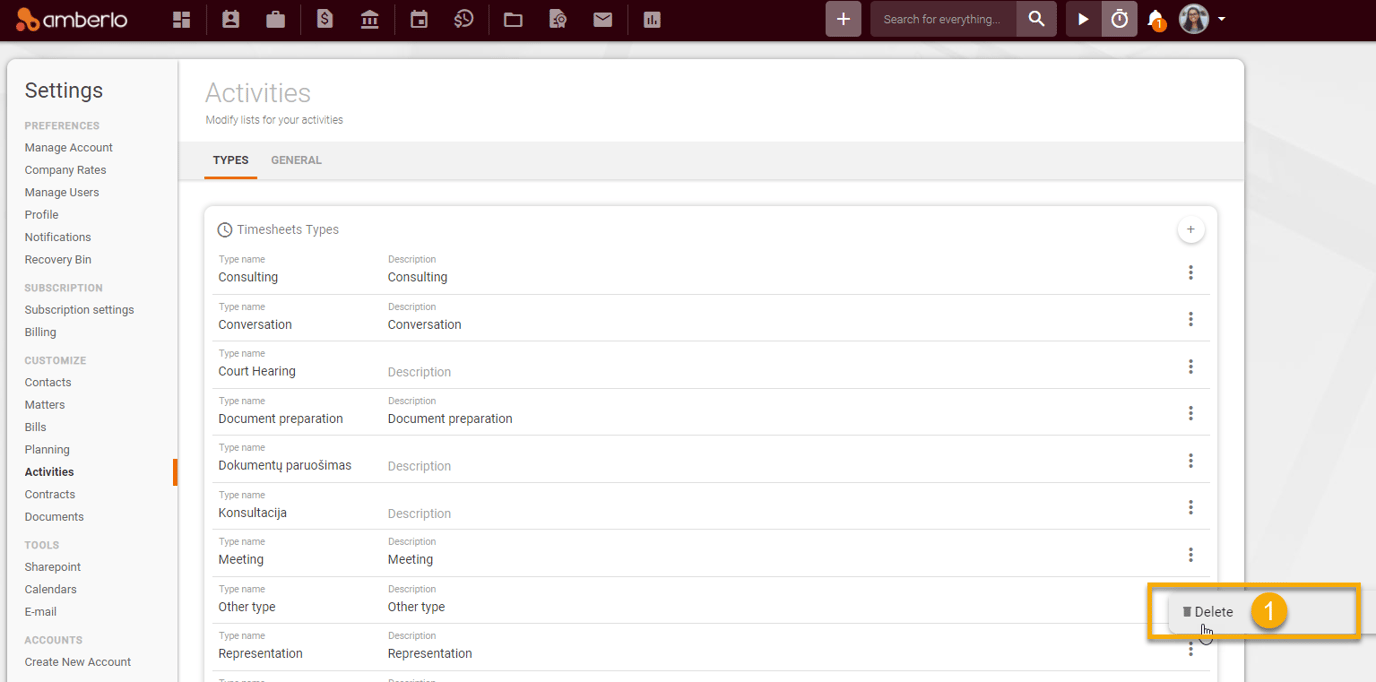Start the timer with the stopwatch icon
The width and height of the screenshot is (1376, 682).
pyautogui.click(x=1119, y=19)
